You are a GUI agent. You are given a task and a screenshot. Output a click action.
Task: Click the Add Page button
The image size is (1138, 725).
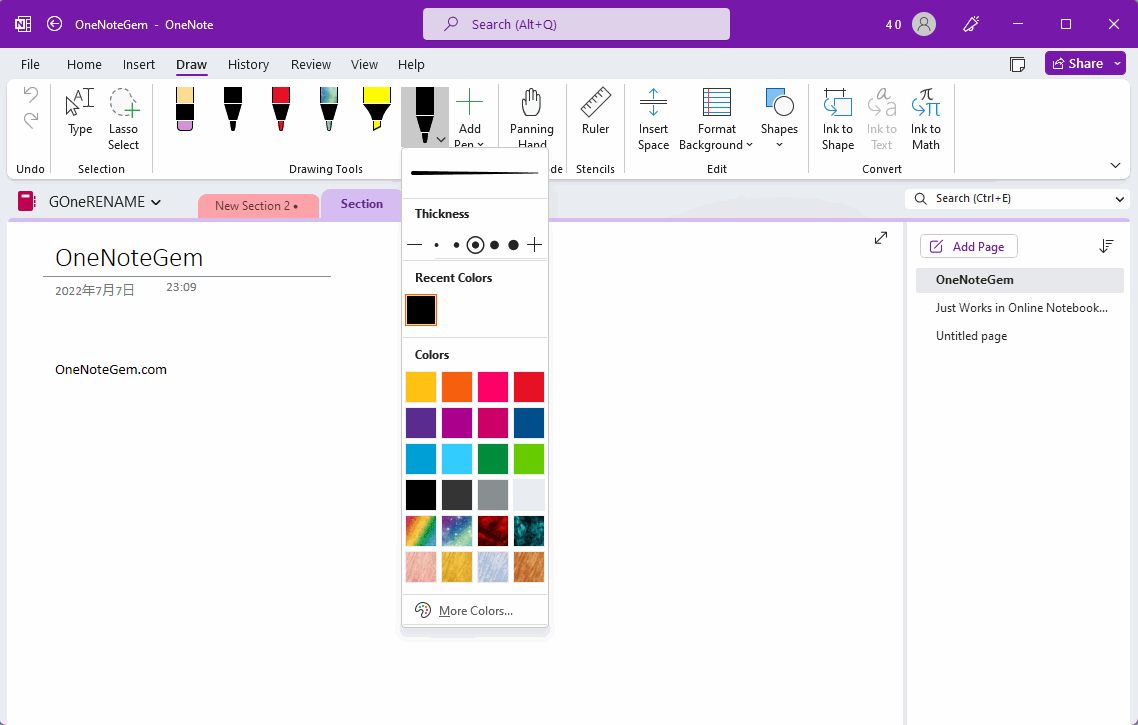968,247
